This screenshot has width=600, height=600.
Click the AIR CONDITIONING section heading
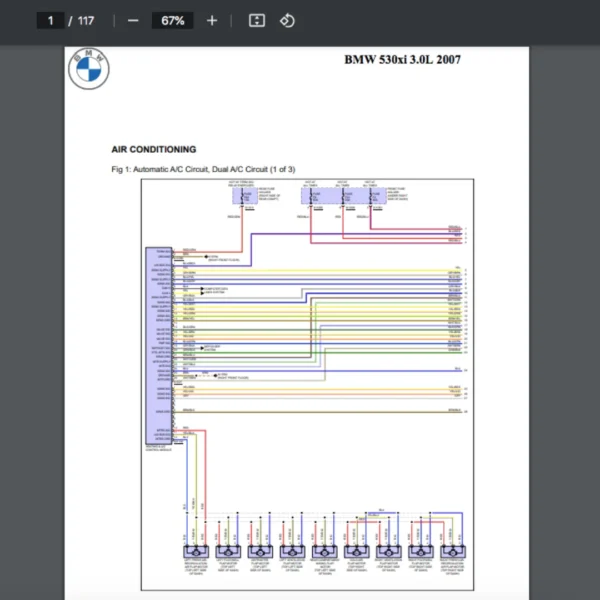pyautogui.click(x=153, y=149)
